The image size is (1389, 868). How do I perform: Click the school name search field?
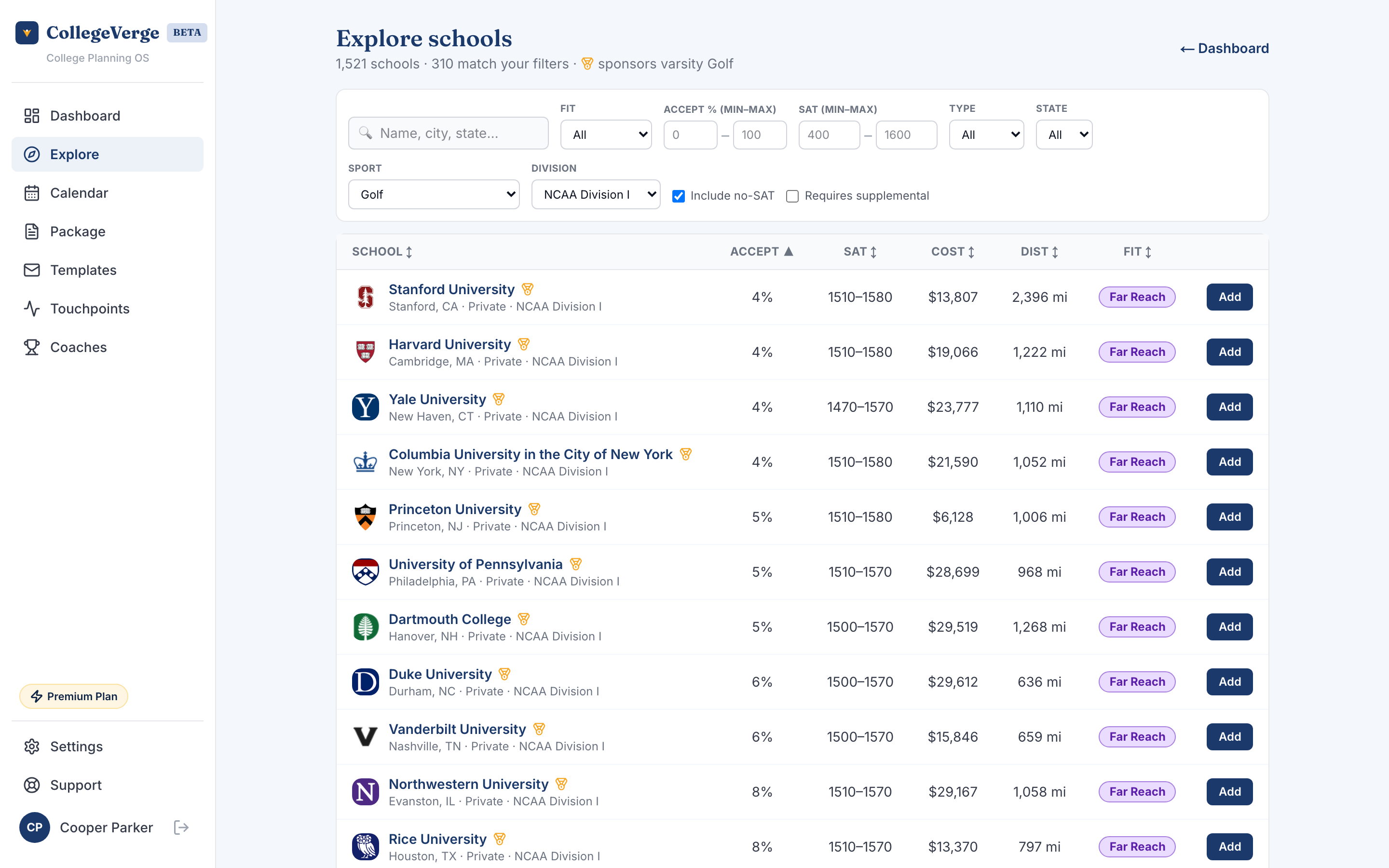448,133
